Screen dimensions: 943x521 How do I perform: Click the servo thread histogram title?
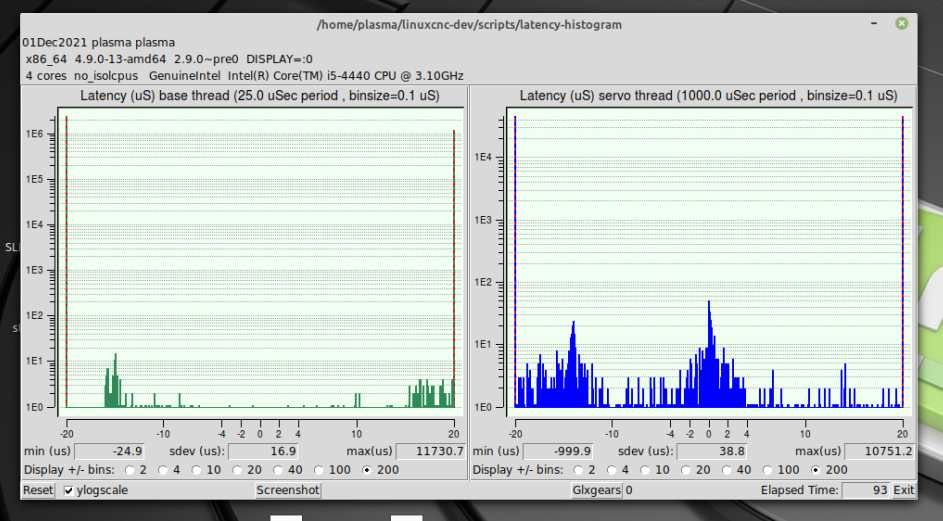tap(708, 96)
